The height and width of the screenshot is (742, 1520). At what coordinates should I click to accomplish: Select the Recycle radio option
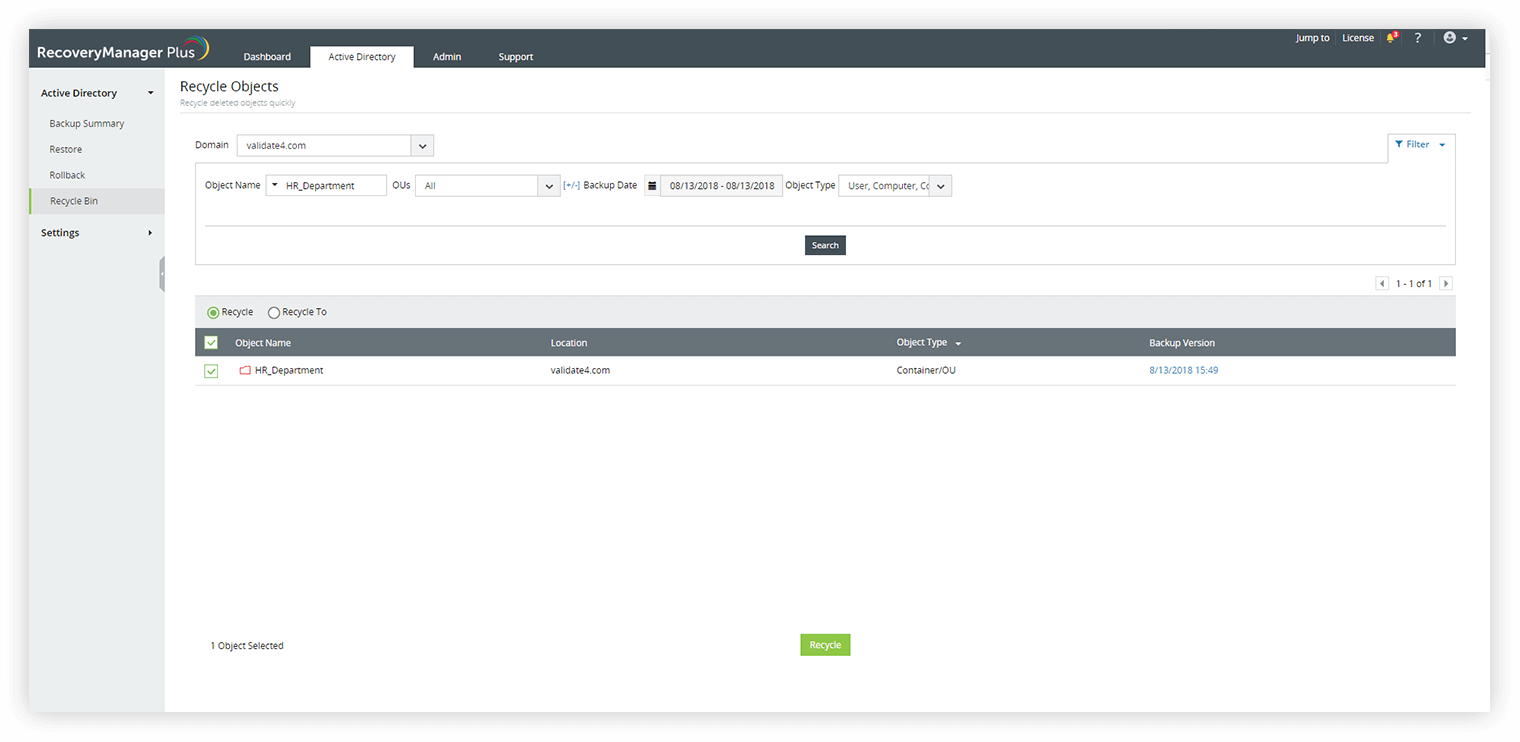213,313
